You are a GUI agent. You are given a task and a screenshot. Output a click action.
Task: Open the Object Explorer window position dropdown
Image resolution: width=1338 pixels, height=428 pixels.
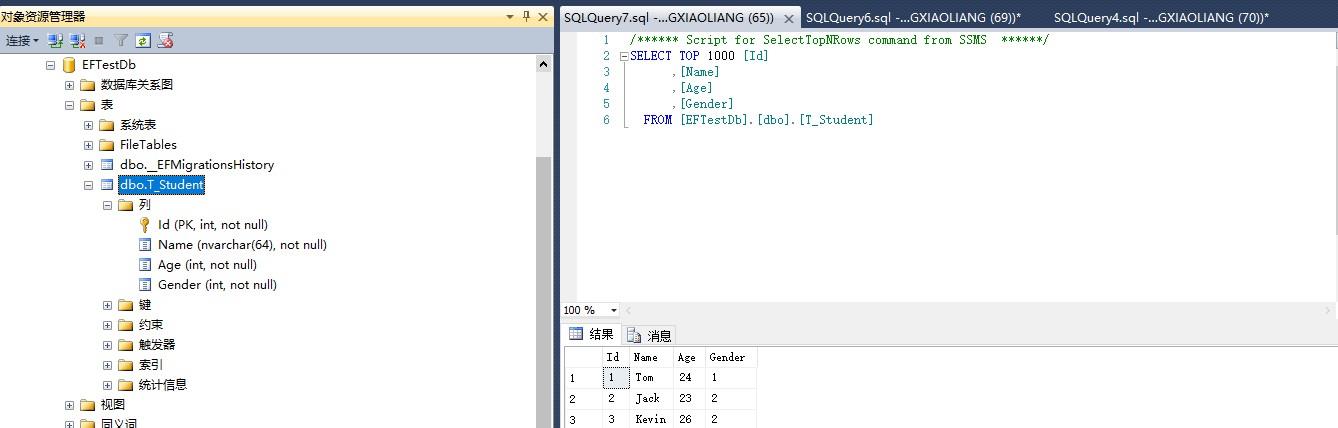pyautogui.click(x=510, y=17)
